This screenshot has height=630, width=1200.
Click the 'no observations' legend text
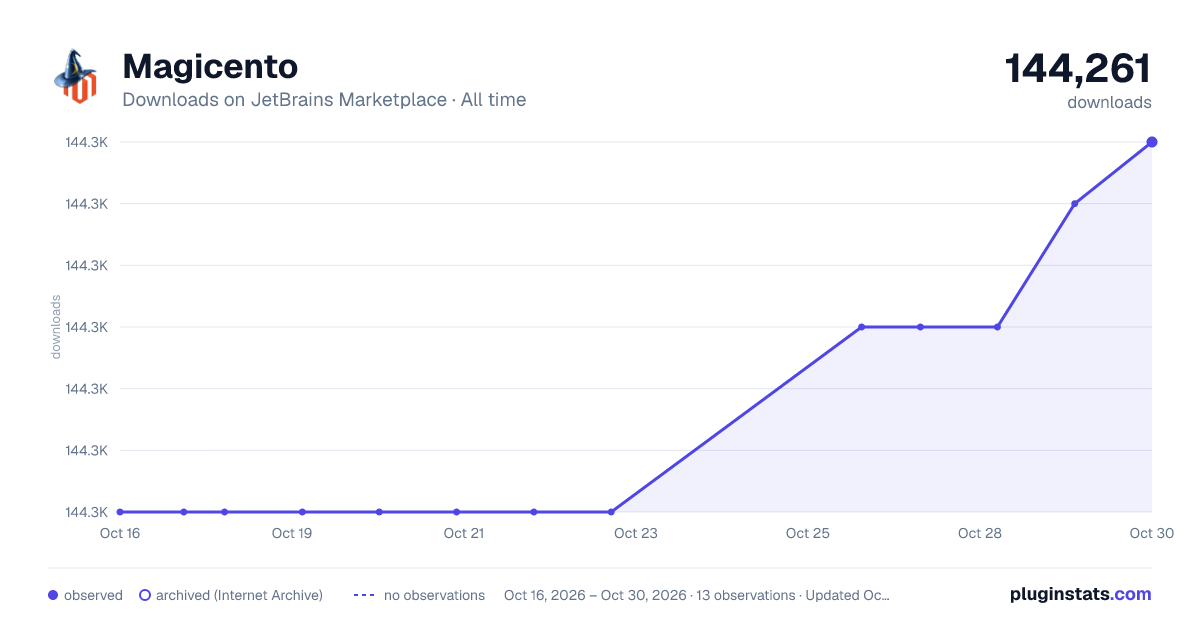tap(434, 595)
